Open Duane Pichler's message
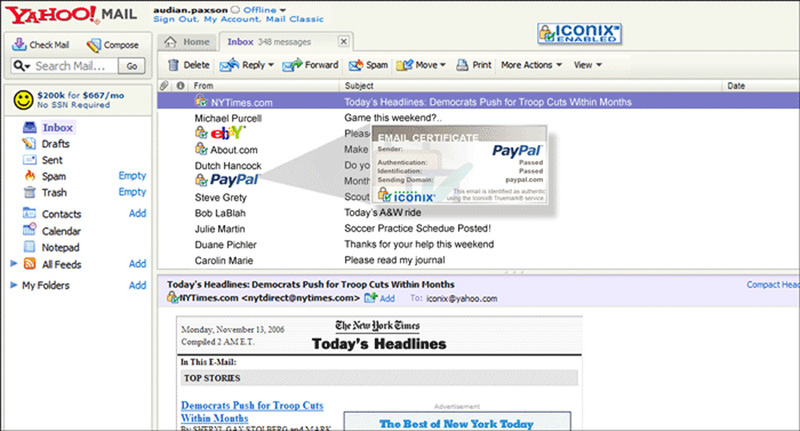This screenshot has width=800, height=431. 226,245
